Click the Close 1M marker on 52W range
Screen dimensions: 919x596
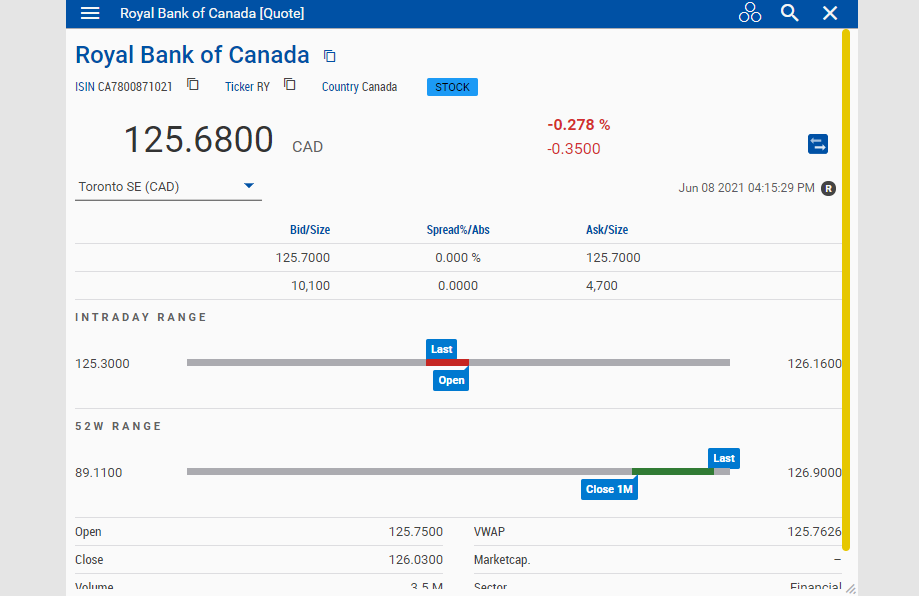609,489
